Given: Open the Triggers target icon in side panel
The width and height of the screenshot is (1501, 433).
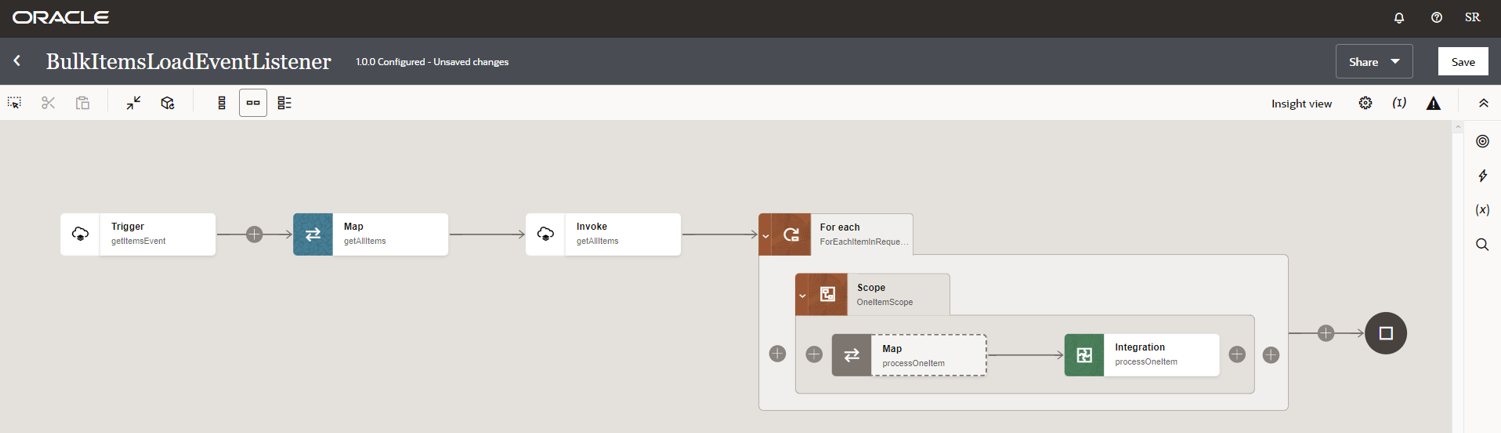Looking at the screenshot, I should point(1482,141).
